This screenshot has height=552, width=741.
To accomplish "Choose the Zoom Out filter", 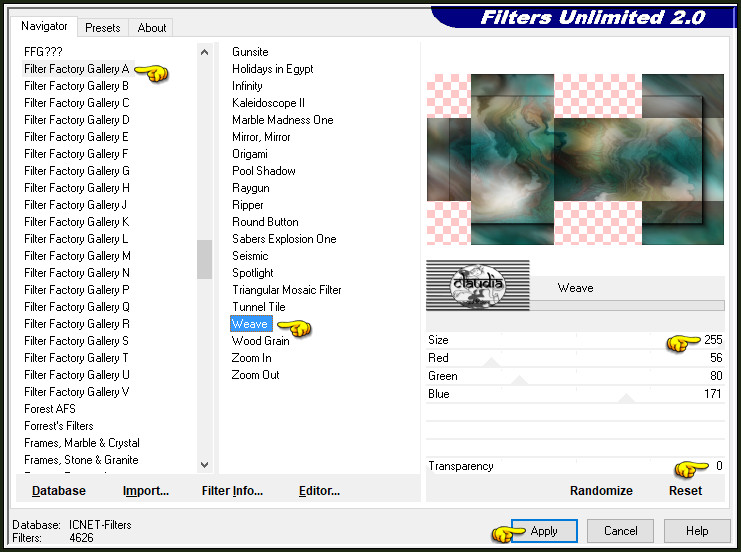I will pyautogui.click(x=255, y=375).
